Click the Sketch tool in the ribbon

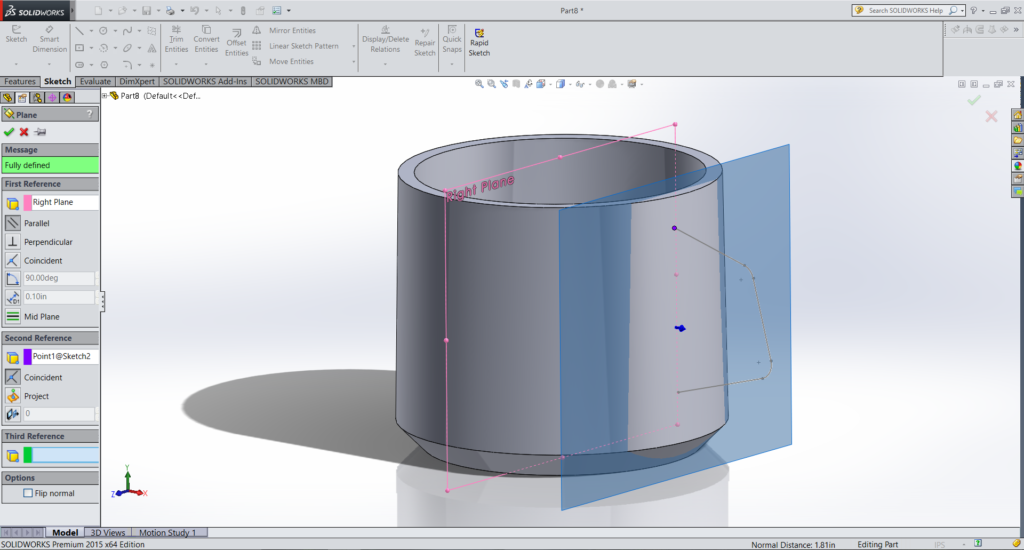(16, 35)
